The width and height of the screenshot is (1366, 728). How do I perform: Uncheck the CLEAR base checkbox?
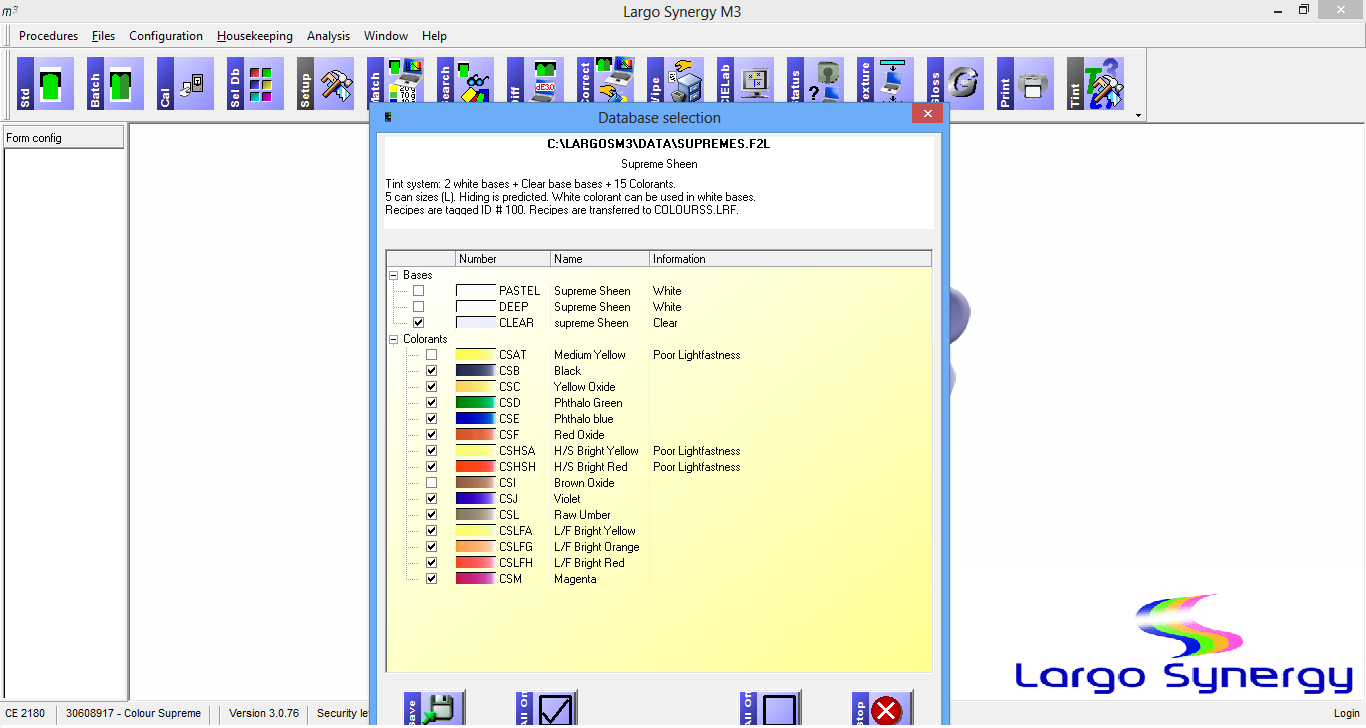(x=418, y=323)
